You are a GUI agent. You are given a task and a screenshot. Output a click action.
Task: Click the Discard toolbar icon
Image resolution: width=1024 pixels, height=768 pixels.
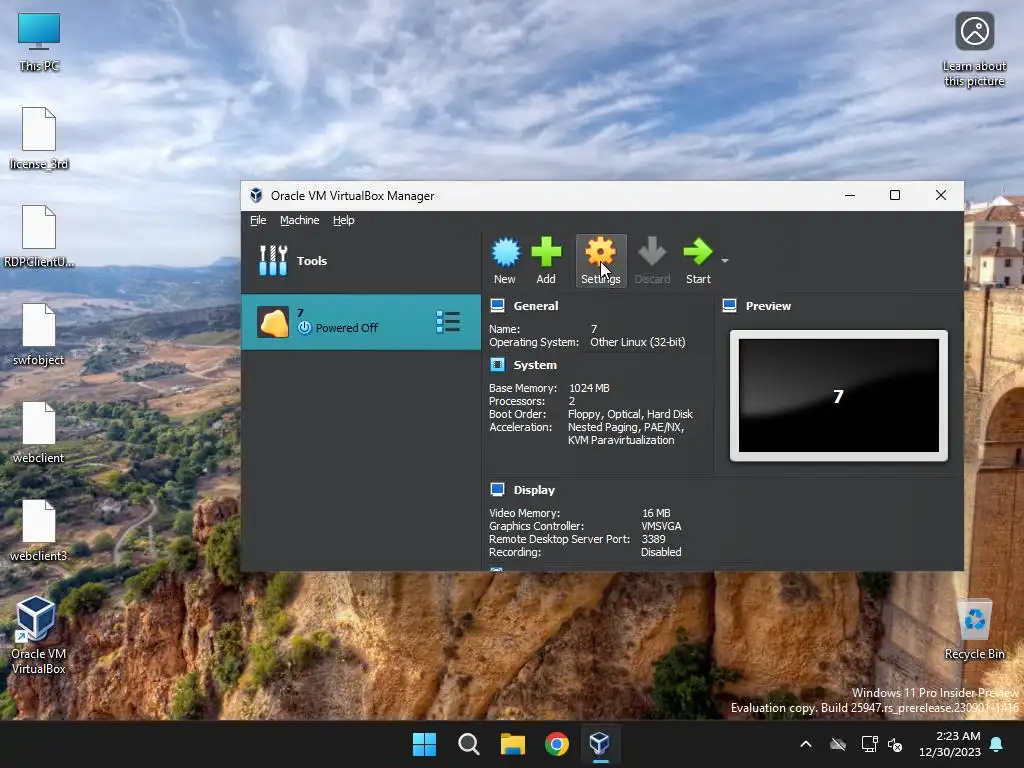tap(652, 253)
